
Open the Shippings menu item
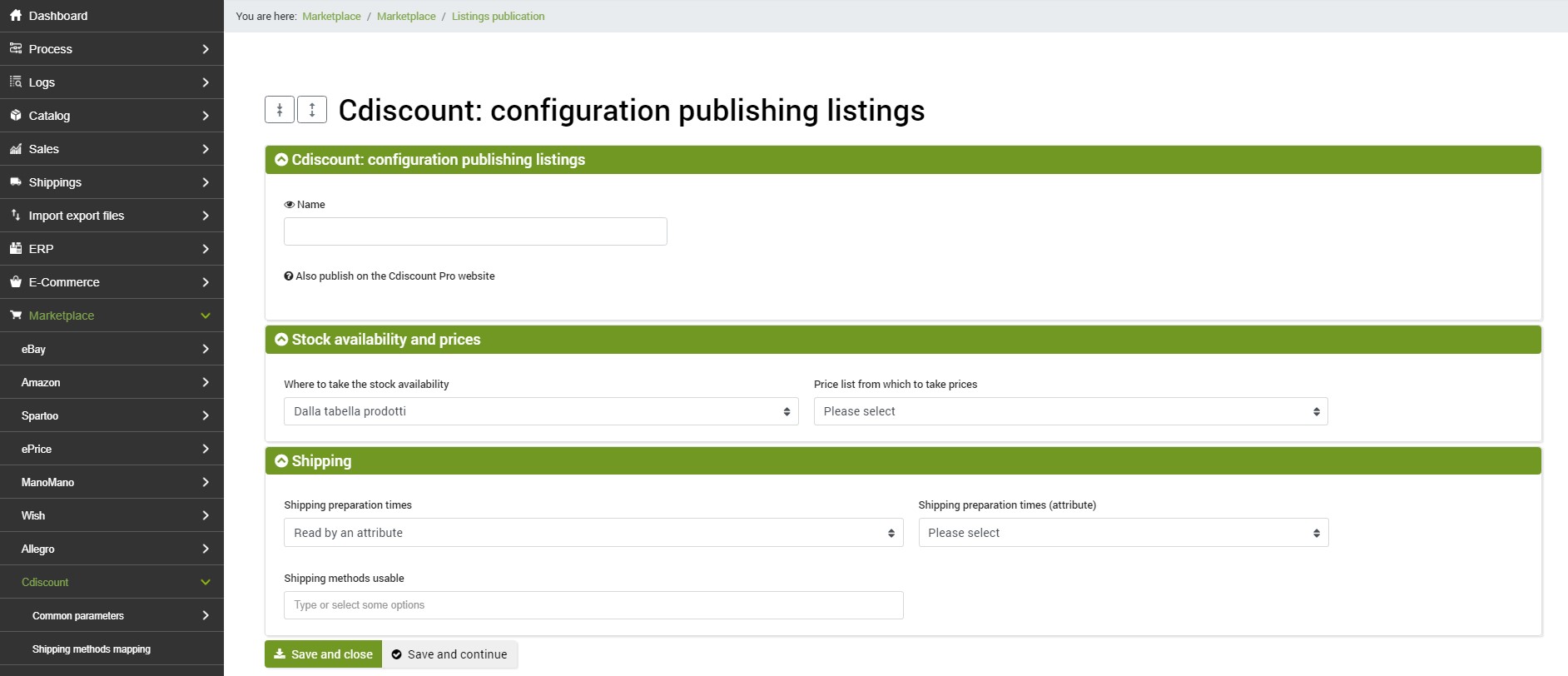tap(112, 182)
